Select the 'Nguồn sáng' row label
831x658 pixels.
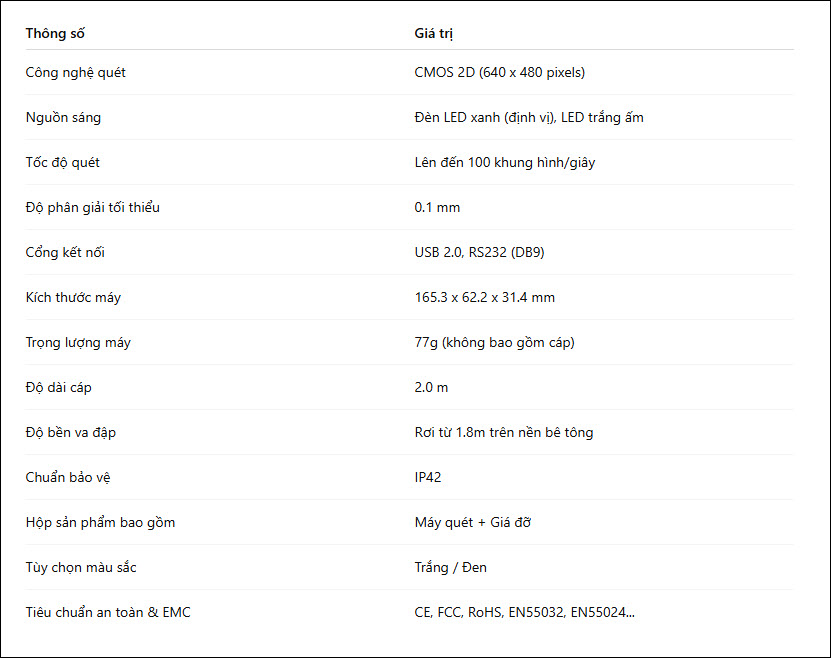coord(63,118)
